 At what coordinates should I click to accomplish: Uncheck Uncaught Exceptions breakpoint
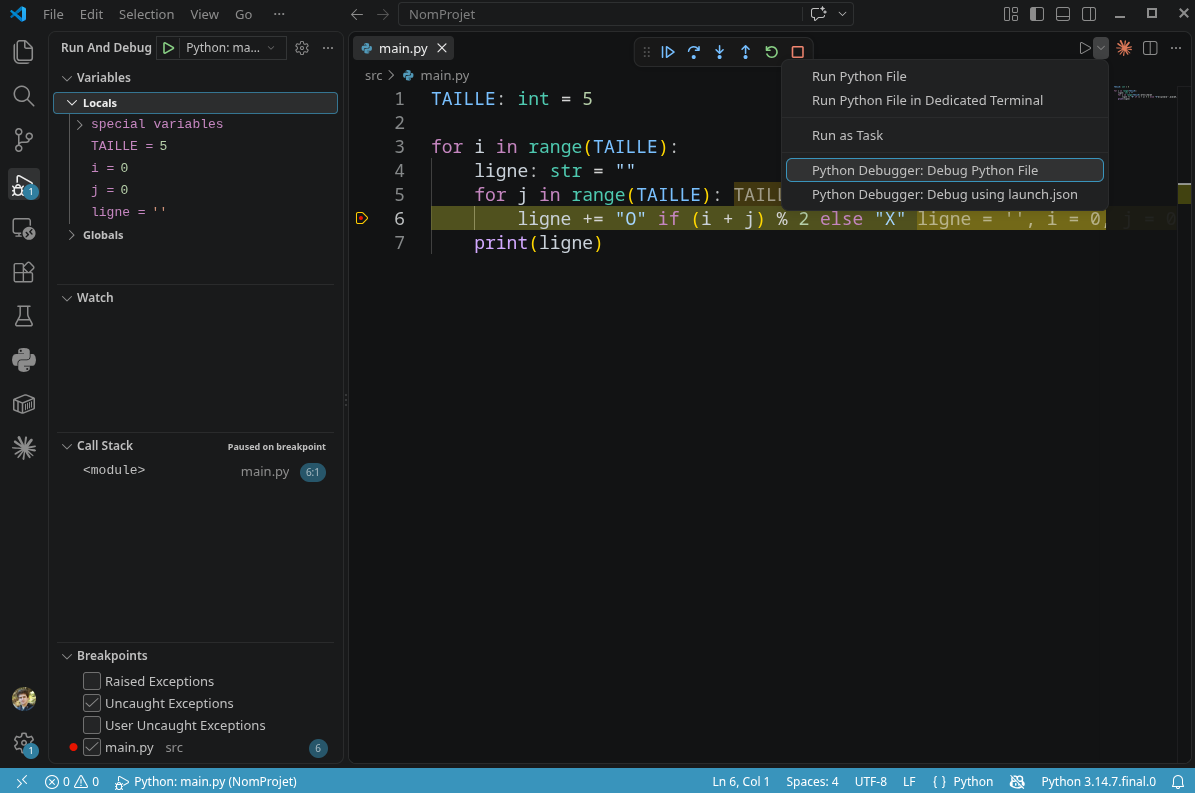point(91,703)
